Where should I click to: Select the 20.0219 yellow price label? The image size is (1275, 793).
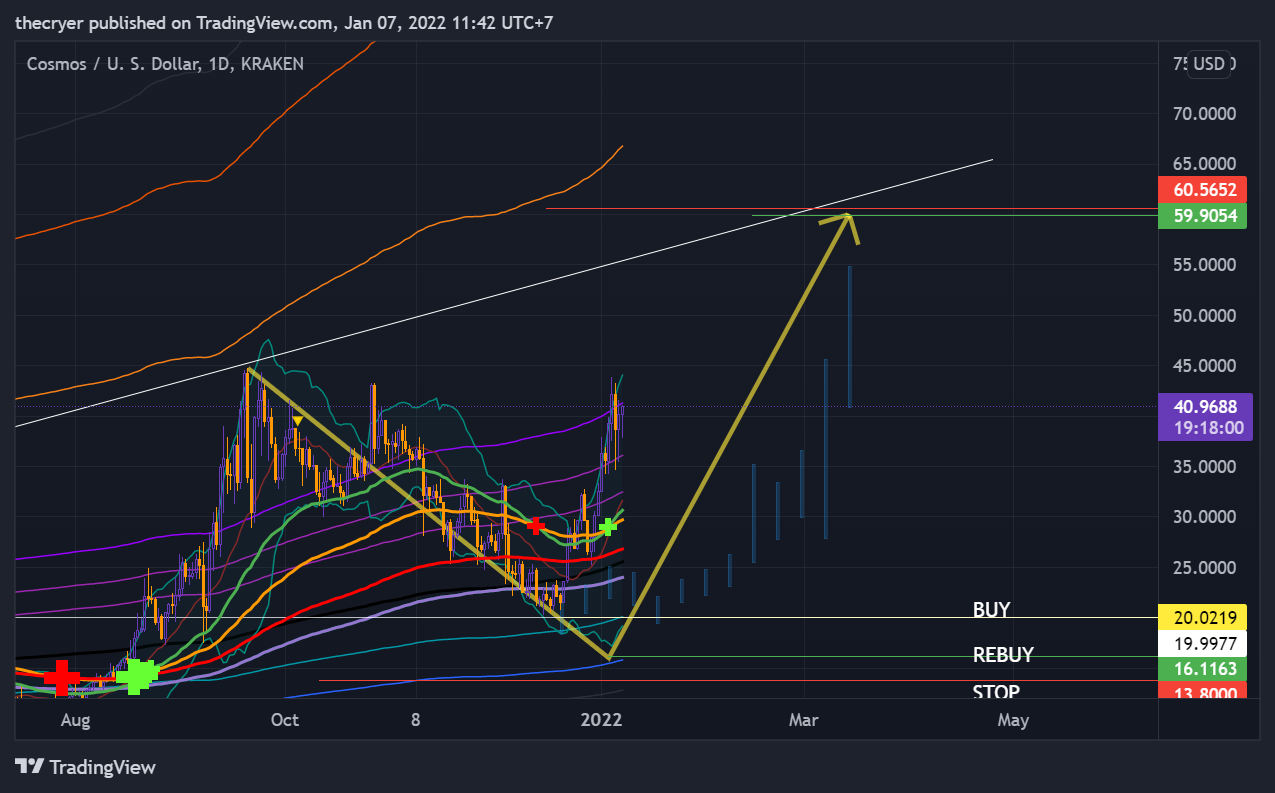coord(1202,617)
